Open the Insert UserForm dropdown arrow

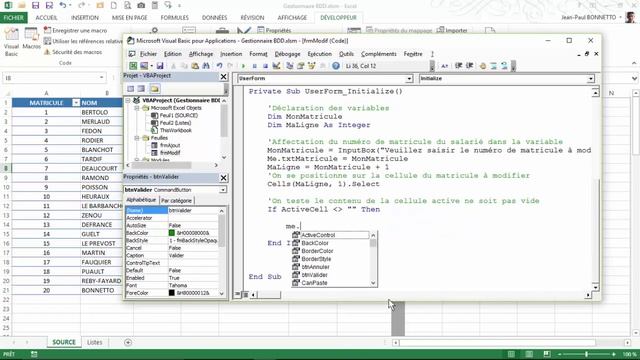pyautogui.click(x=151, y=66)
